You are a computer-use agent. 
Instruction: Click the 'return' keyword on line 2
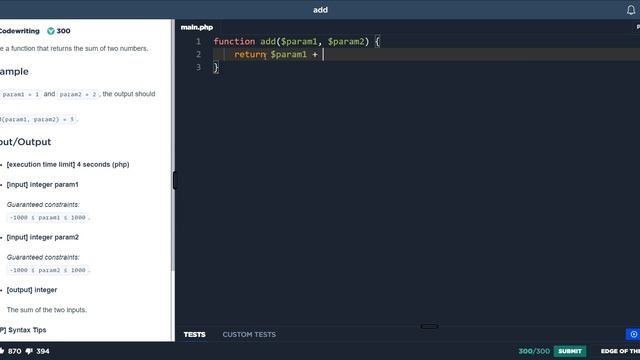tap(250, 54)
